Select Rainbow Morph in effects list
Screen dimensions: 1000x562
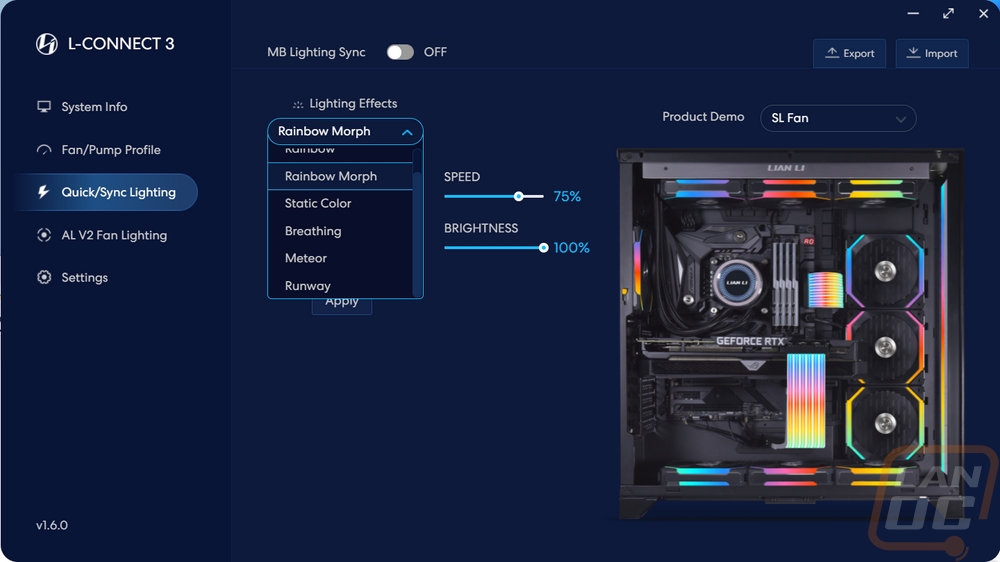click(341, 176)
